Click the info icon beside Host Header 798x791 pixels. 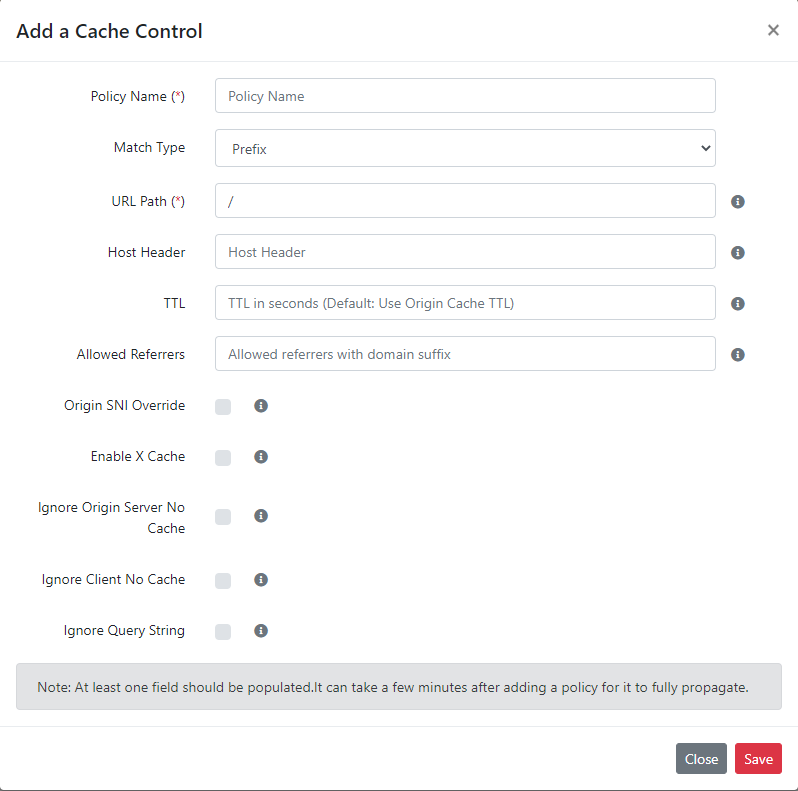click(x=737, y=252)
